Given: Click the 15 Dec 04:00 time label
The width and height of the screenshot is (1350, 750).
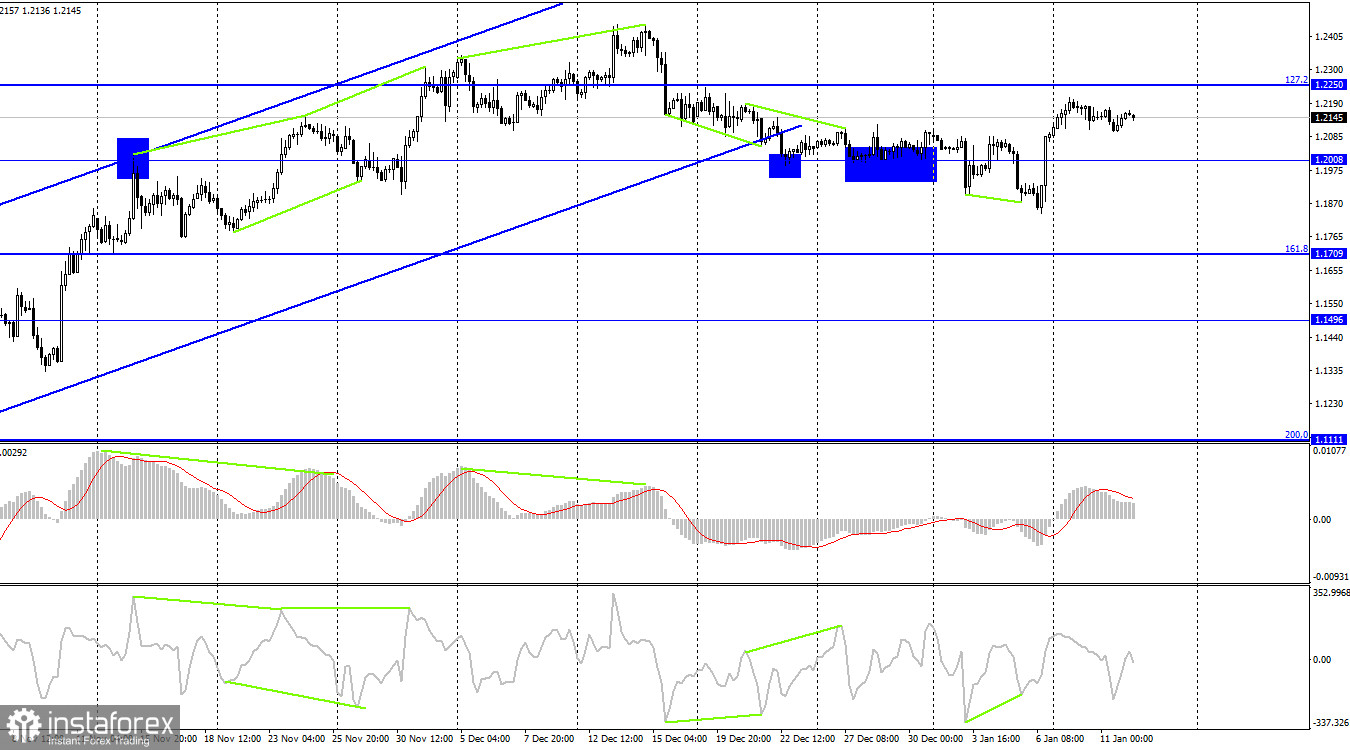Looking at the screenshot, I should click(679, 739).
